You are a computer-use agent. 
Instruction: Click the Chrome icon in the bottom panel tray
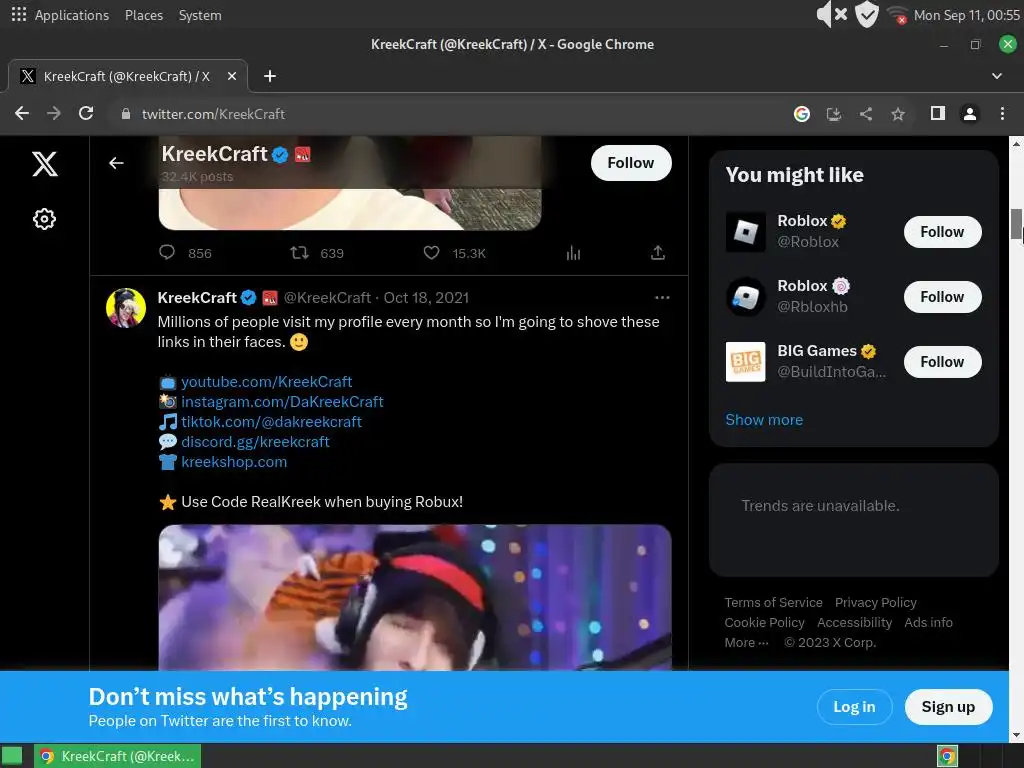pos(947,756)
